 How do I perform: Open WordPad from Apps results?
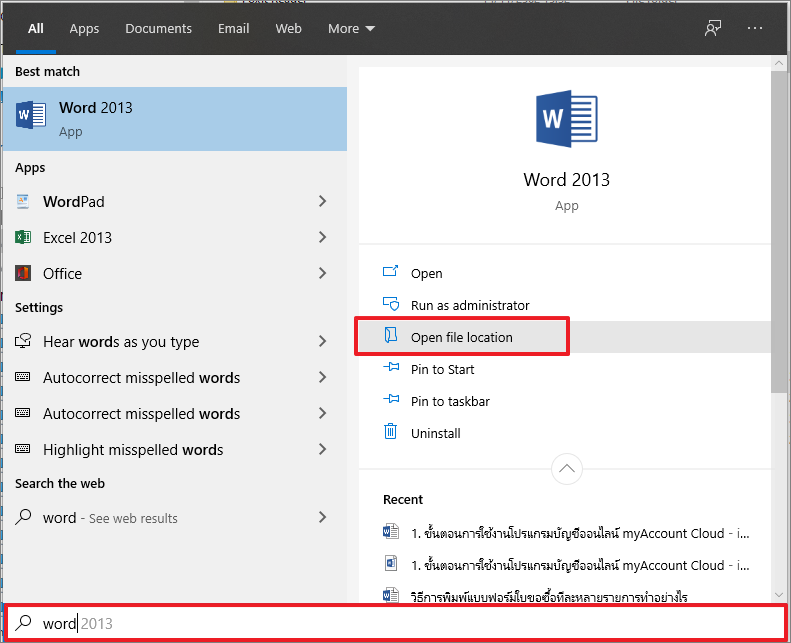coord(175,201)
